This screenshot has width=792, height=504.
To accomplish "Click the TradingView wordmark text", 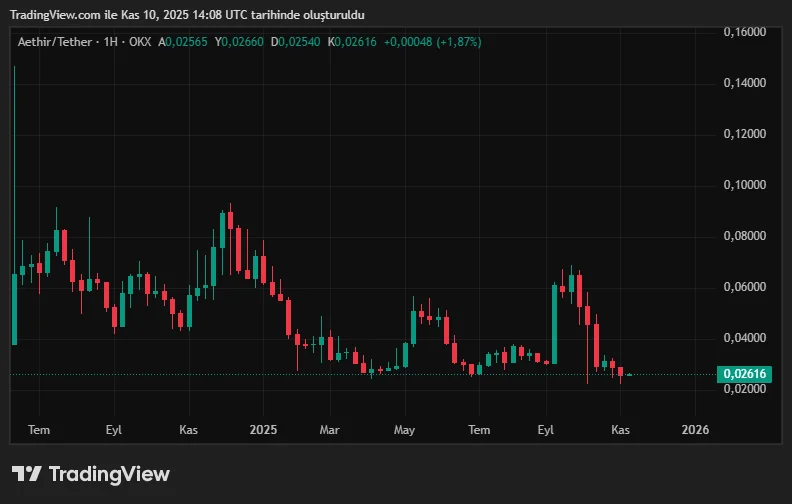I will [x=109, y=474].
